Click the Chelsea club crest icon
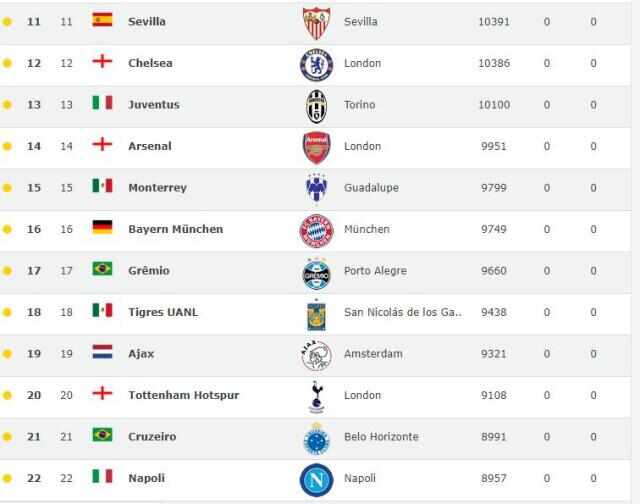Image resolution: width=640 pixels, height=504 pixels. (x=316, y=64)
